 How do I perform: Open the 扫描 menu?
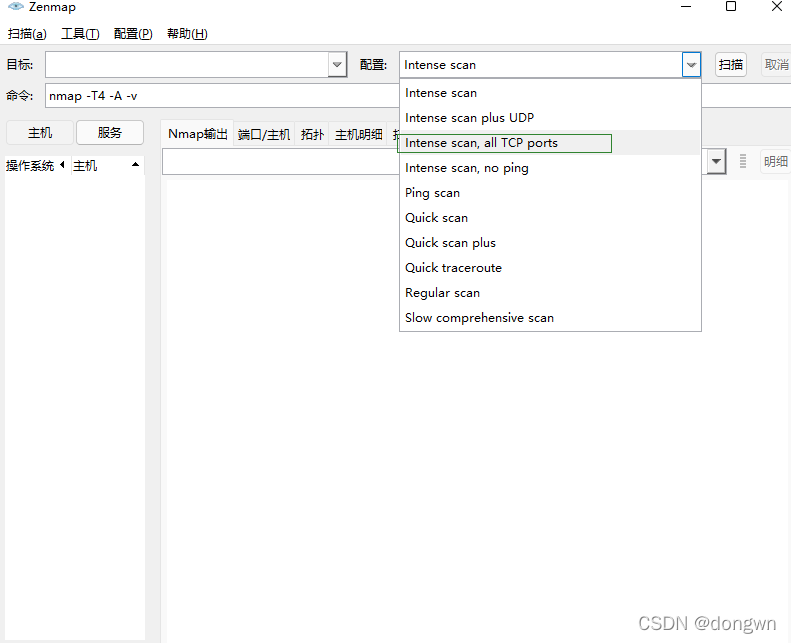click(x=27, y=34)
